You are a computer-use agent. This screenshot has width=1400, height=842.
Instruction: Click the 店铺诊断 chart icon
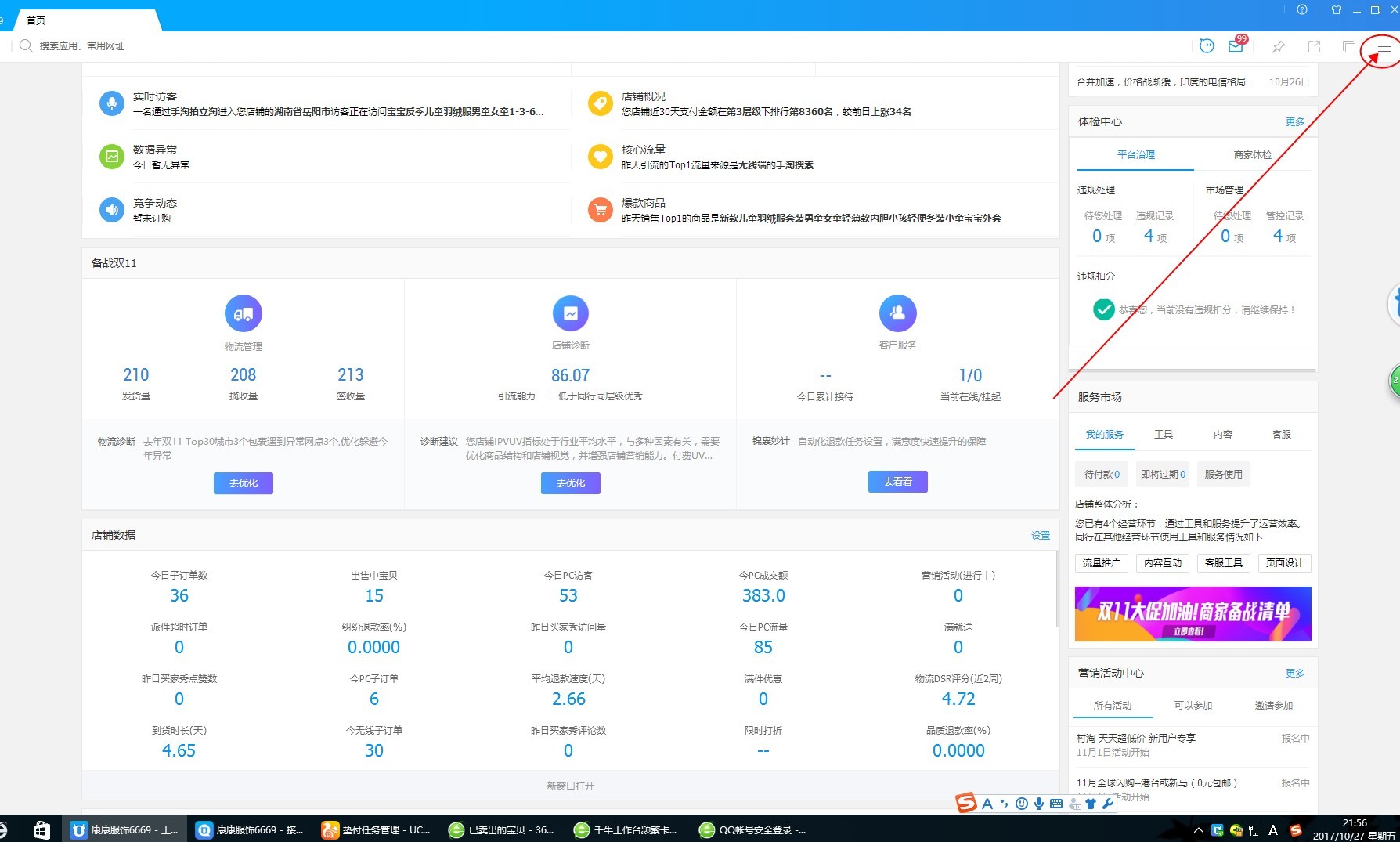click(570, 313)
